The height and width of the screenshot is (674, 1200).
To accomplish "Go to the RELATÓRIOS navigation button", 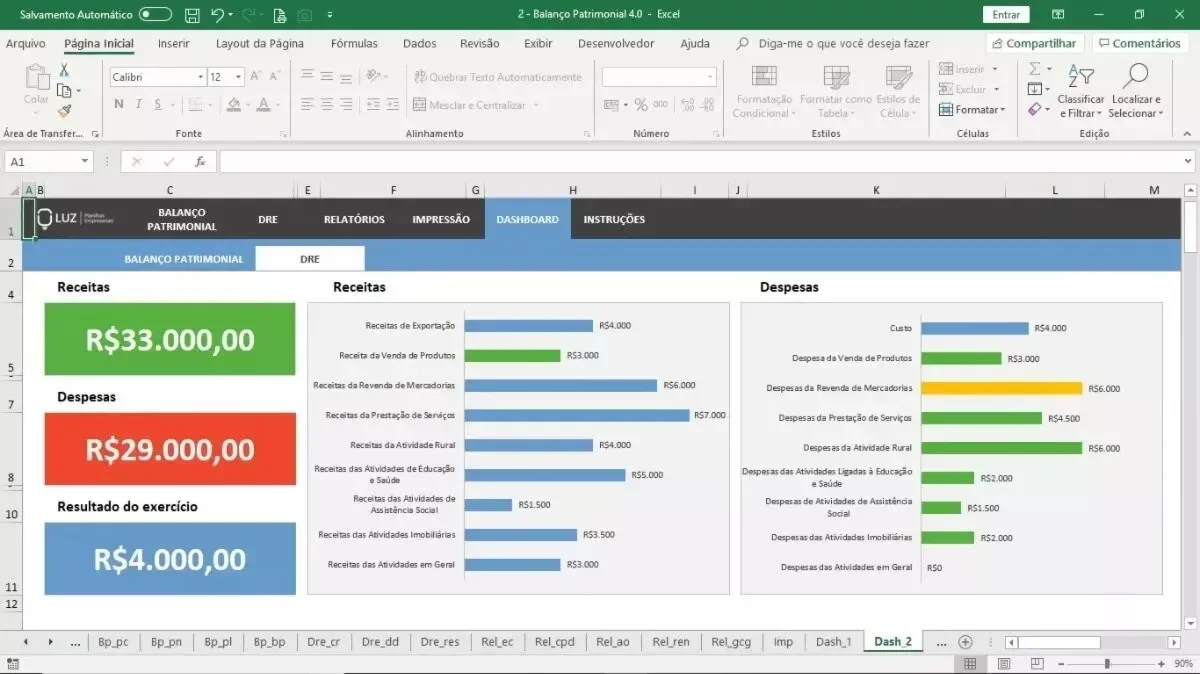I will [354, 219].
